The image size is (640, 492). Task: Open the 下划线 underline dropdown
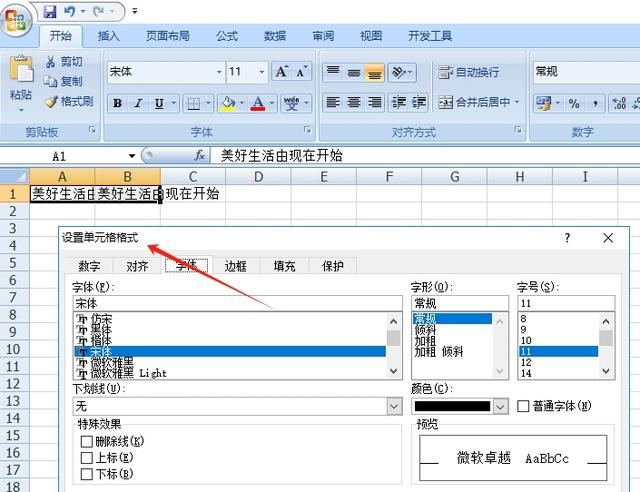coord(394,406)
